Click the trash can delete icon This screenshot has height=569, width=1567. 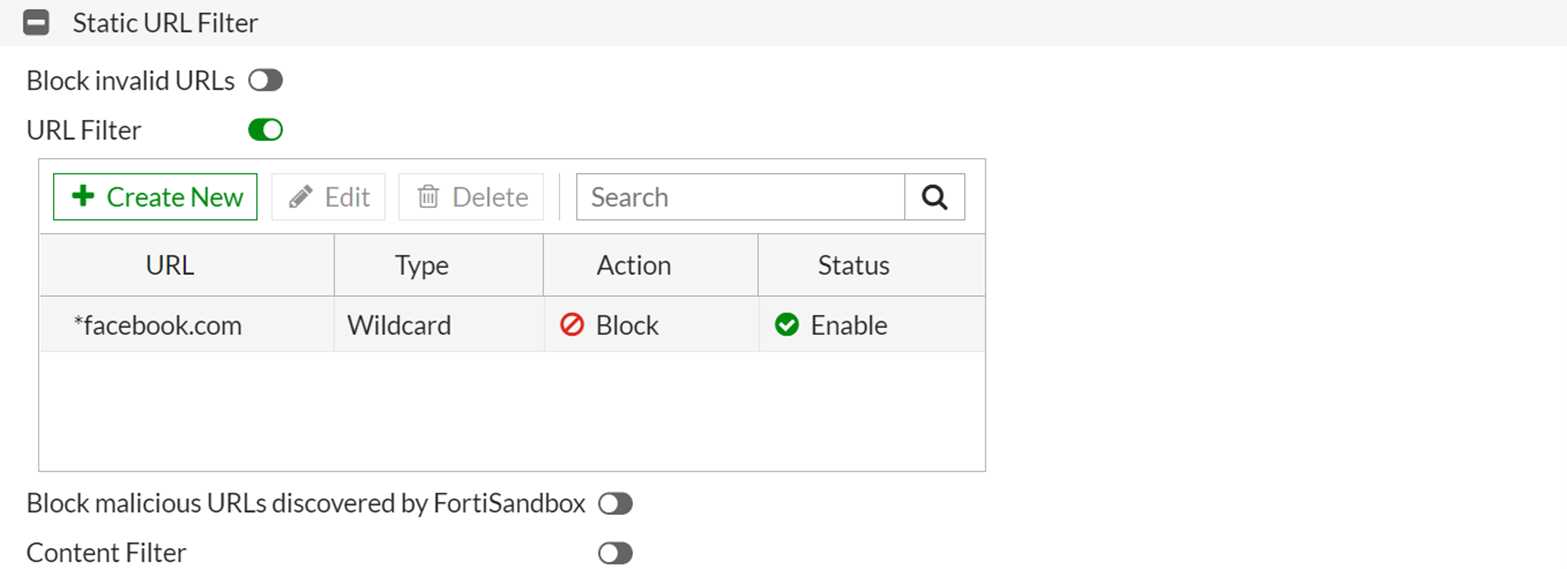pyautogui.click(x=428, y=197)
